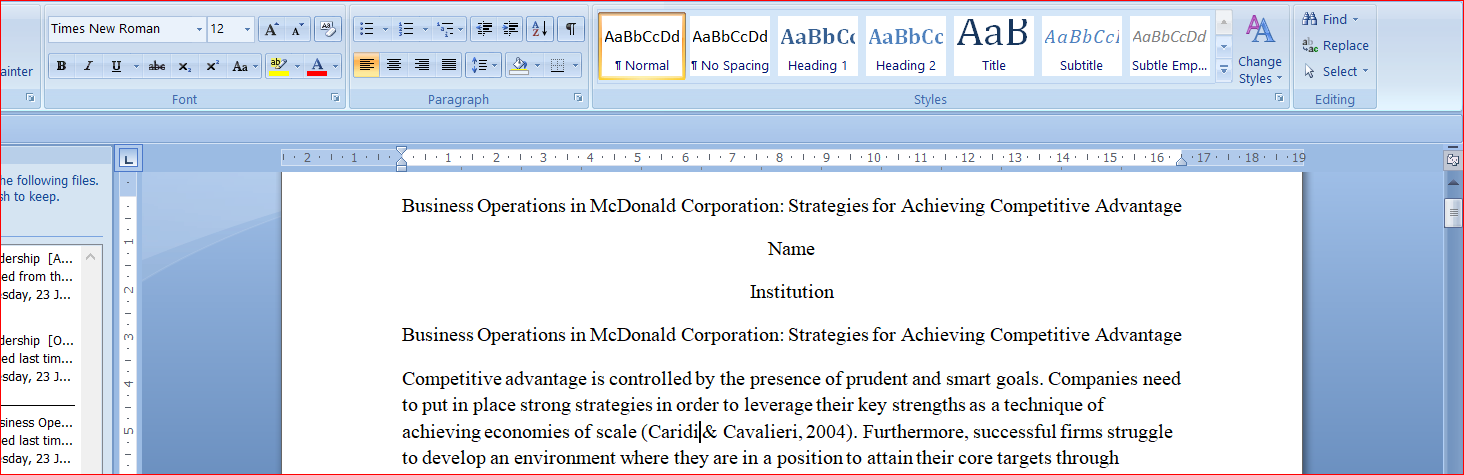Apply the Shading paint bucket fill

coord(518,66)
